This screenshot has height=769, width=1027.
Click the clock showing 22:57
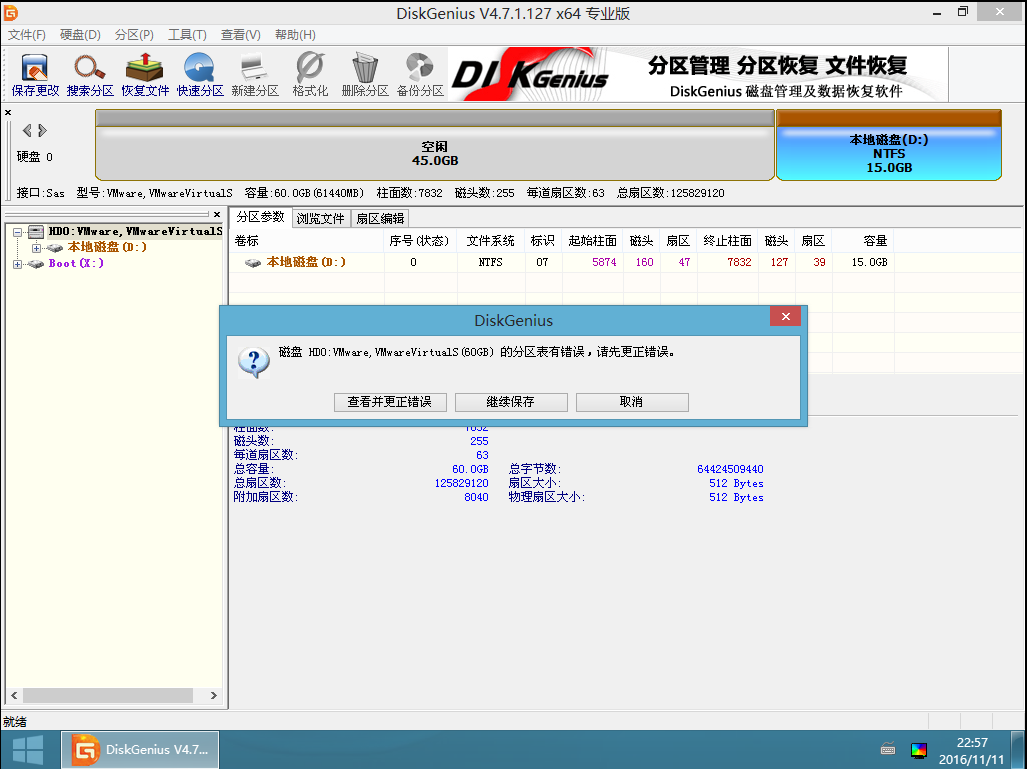tap(972, 743)
